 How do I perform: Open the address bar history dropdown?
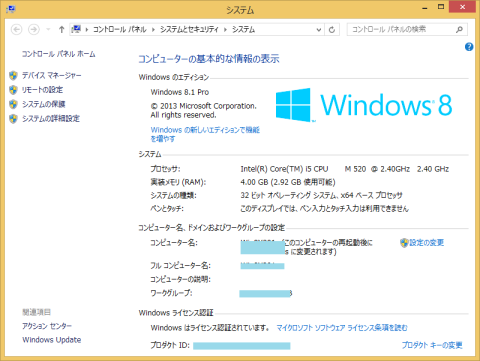tap(319, 30)
